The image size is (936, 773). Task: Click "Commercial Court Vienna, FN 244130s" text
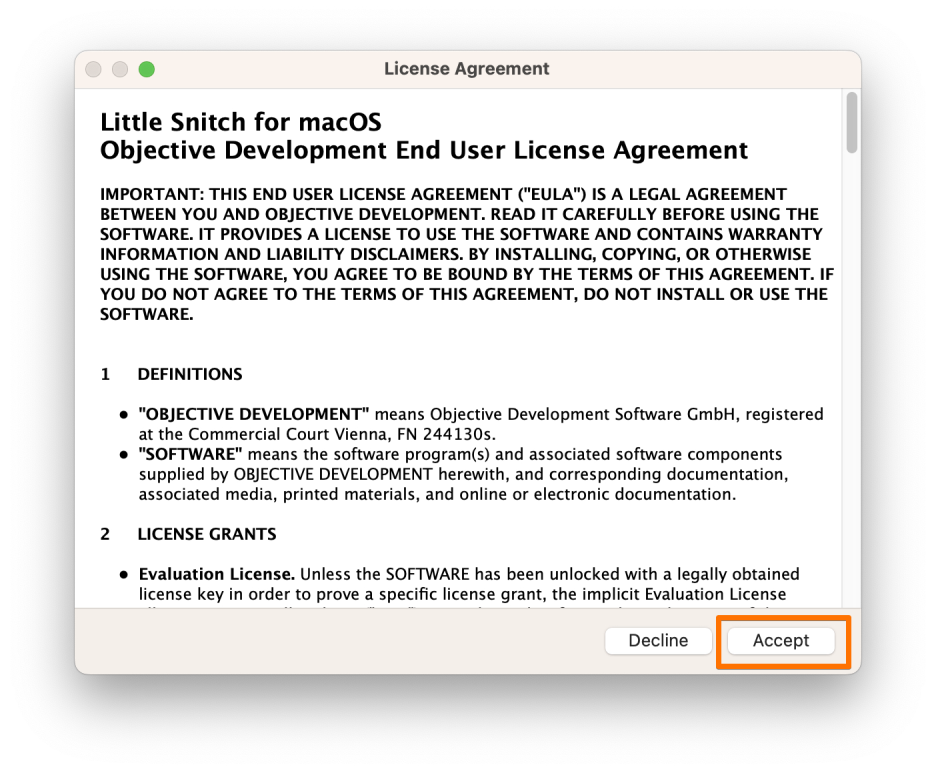[342, 434]
